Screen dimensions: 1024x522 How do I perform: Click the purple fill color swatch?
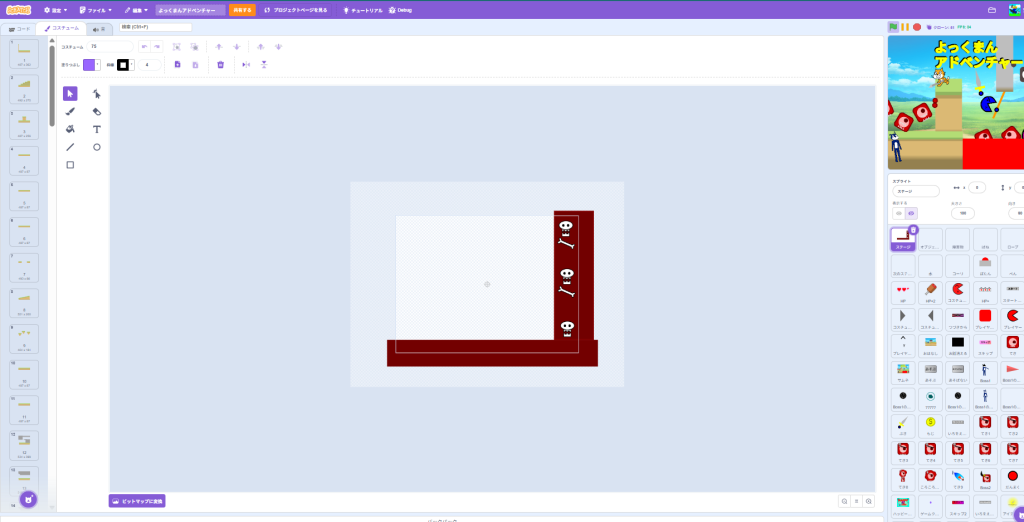pyautogui.click(x=89, y=65)
